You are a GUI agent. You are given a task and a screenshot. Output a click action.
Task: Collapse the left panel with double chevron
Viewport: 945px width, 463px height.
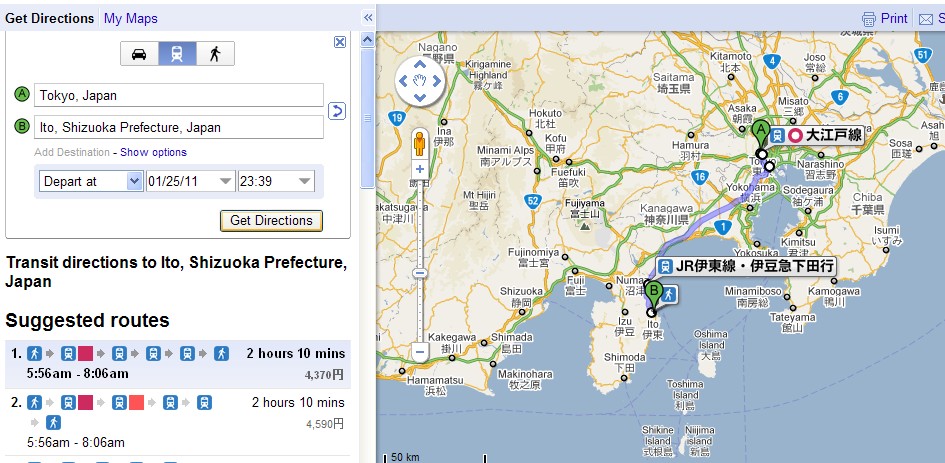pyautogui.click(x=369, y=18)
